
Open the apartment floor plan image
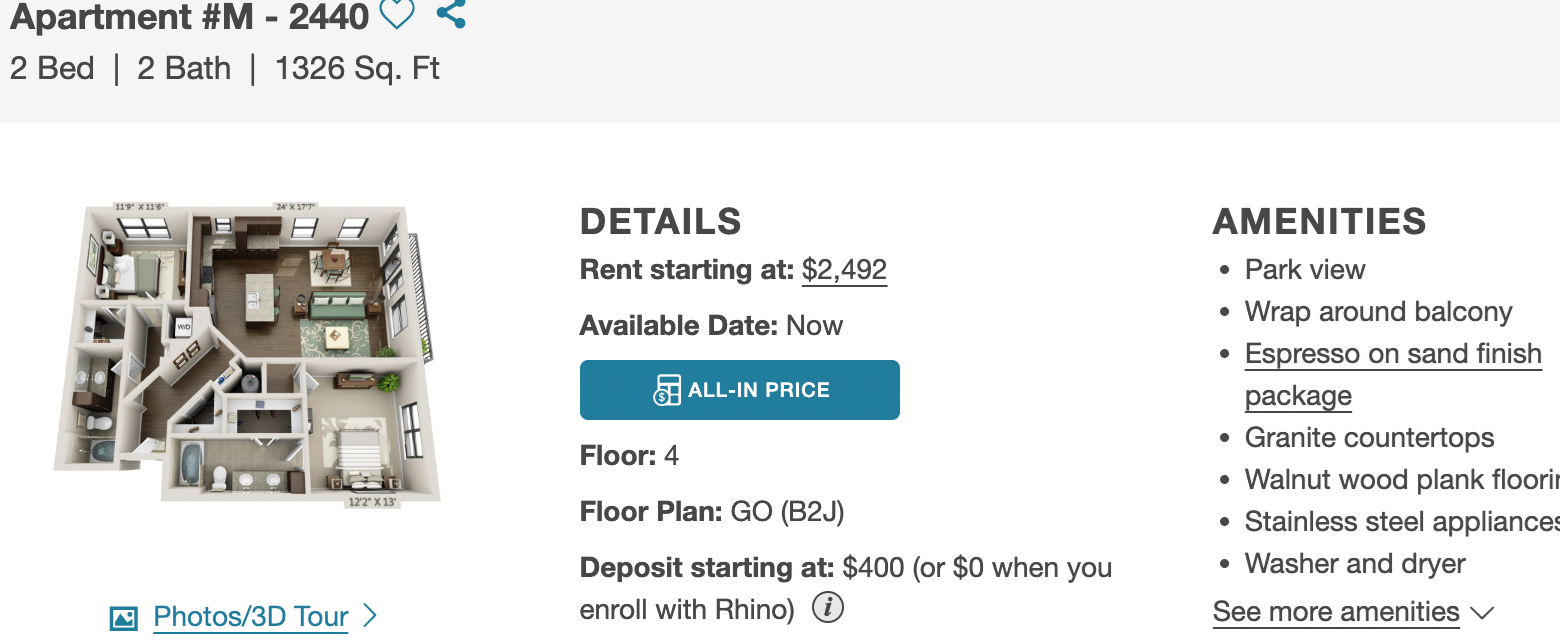tap(247, 355)
